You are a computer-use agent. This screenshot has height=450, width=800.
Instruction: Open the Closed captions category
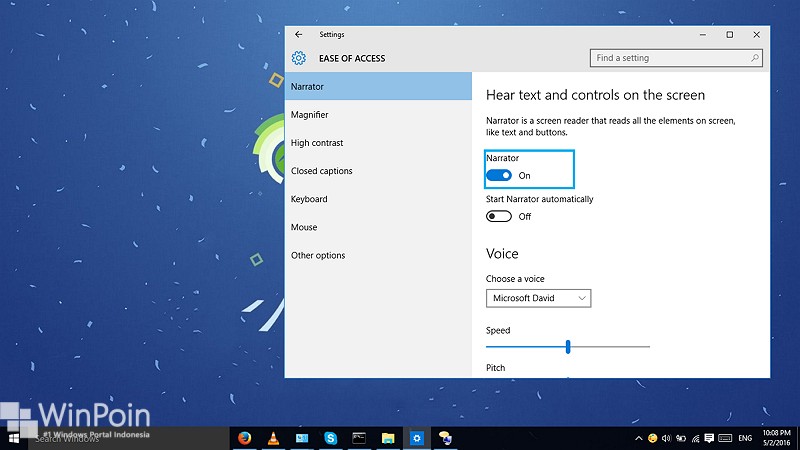pos(378,171)
